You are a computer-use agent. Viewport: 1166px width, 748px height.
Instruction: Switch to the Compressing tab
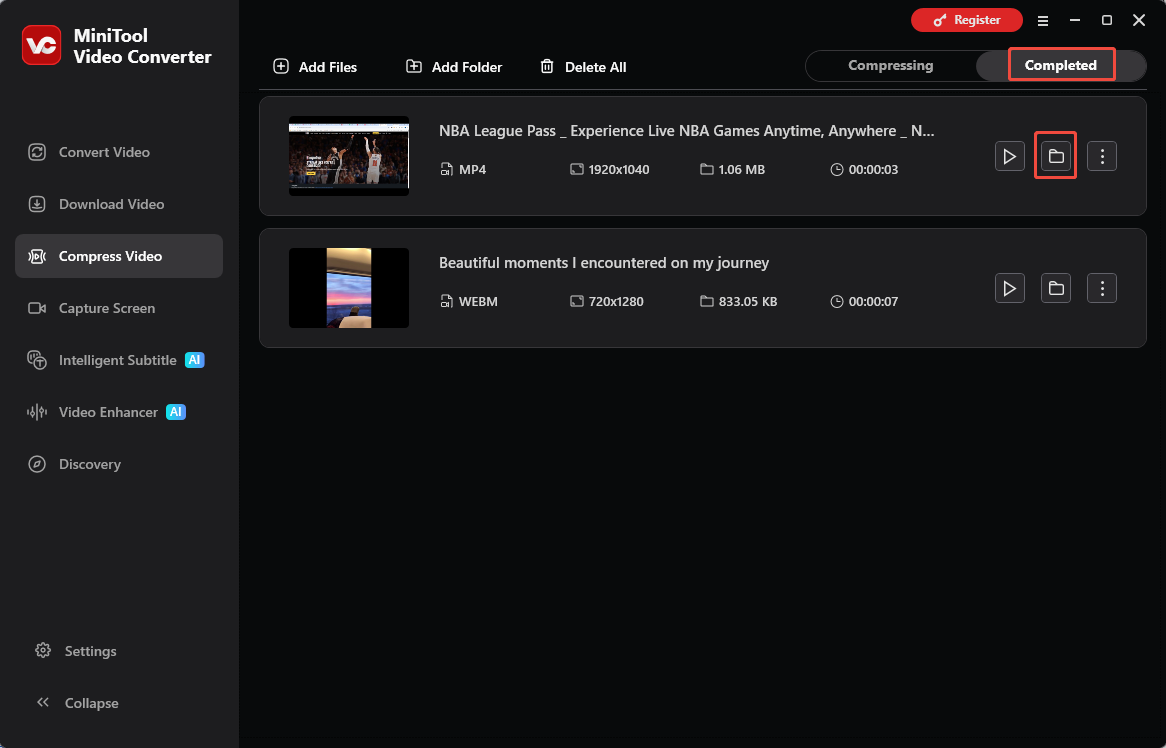coord(890,65)
